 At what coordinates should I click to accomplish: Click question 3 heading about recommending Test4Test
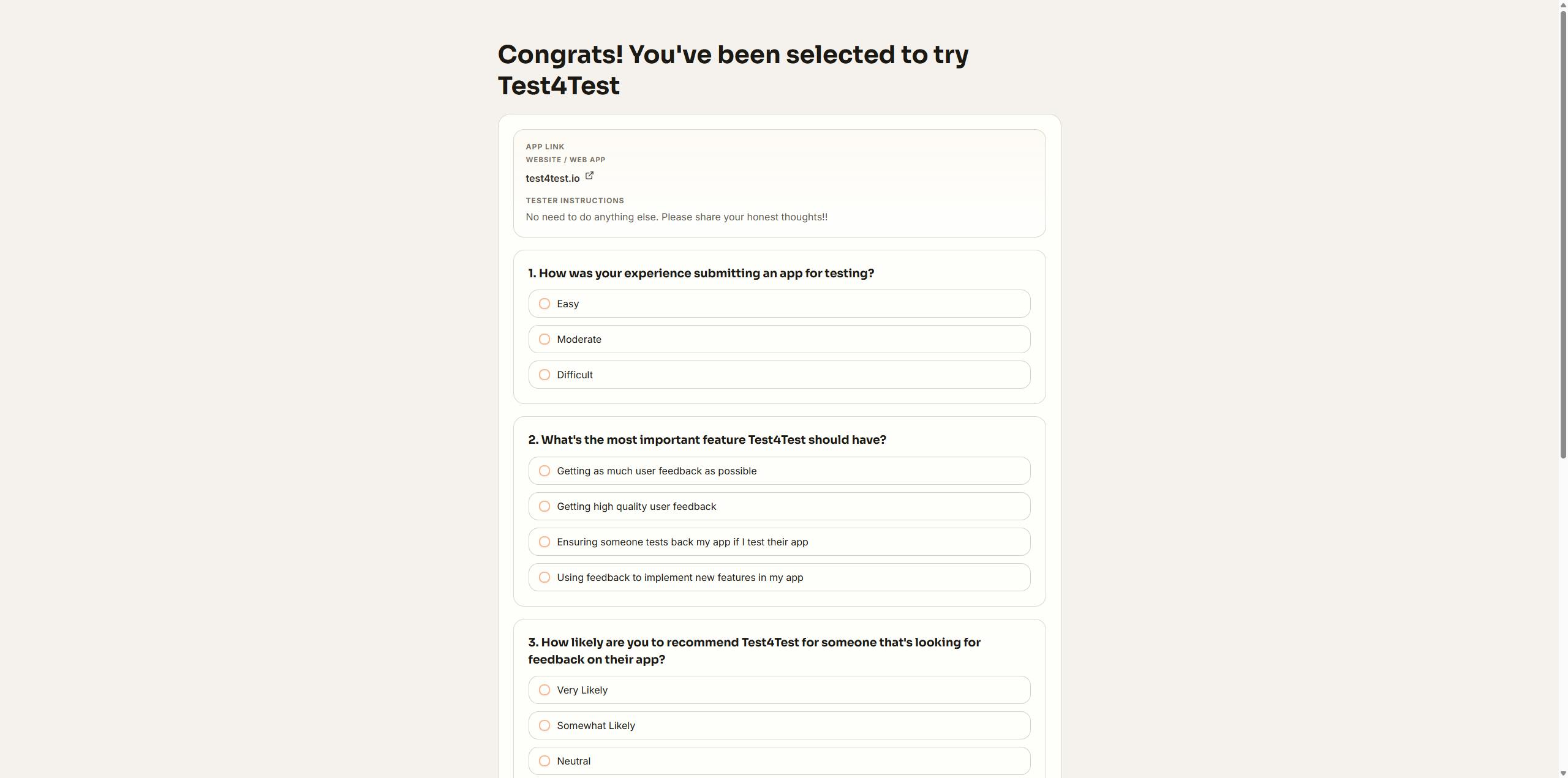point(755,651)
